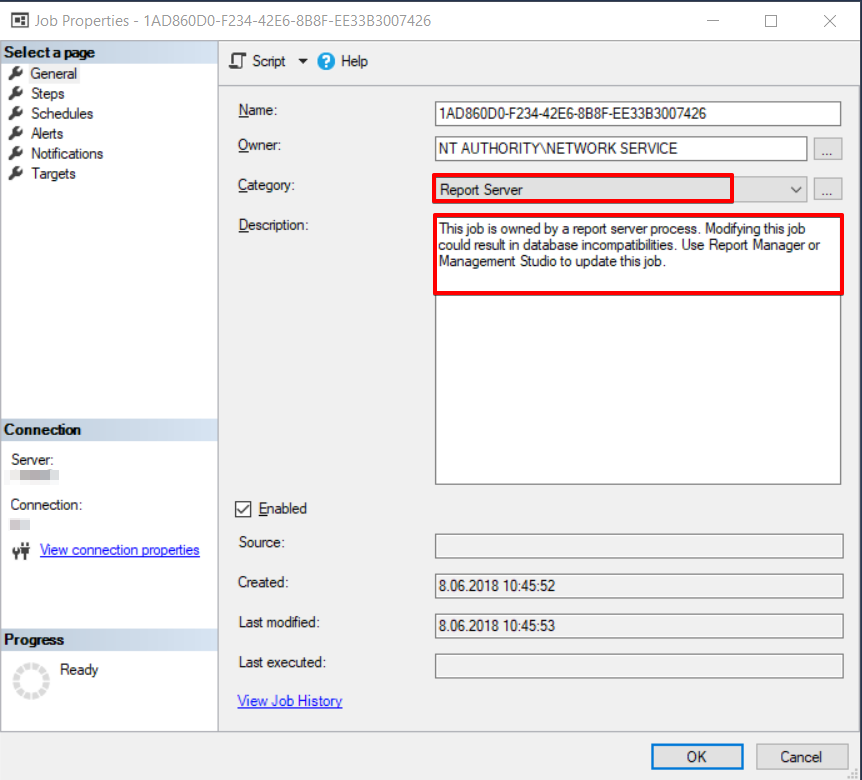The width and height of the screenshot is (862, 780).
Task: Click the Alerts page wrench icon
Action: [15, 133]
